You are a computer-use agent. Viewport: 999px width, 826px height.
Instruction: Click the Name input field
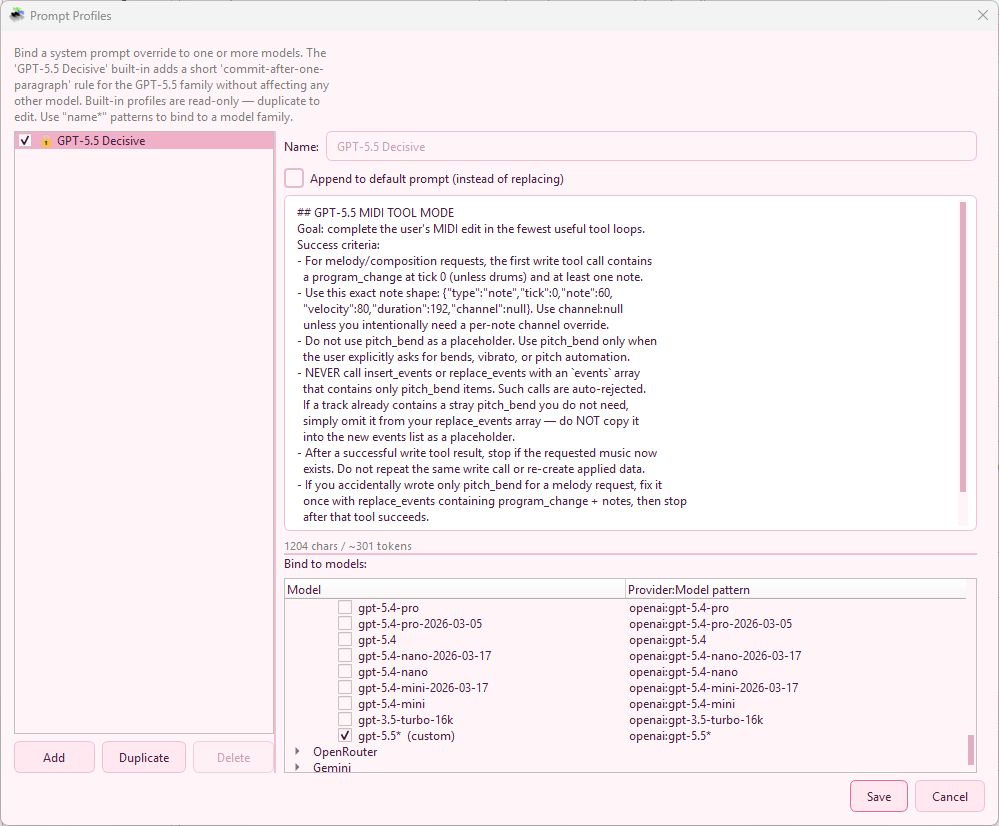point(651,147)
